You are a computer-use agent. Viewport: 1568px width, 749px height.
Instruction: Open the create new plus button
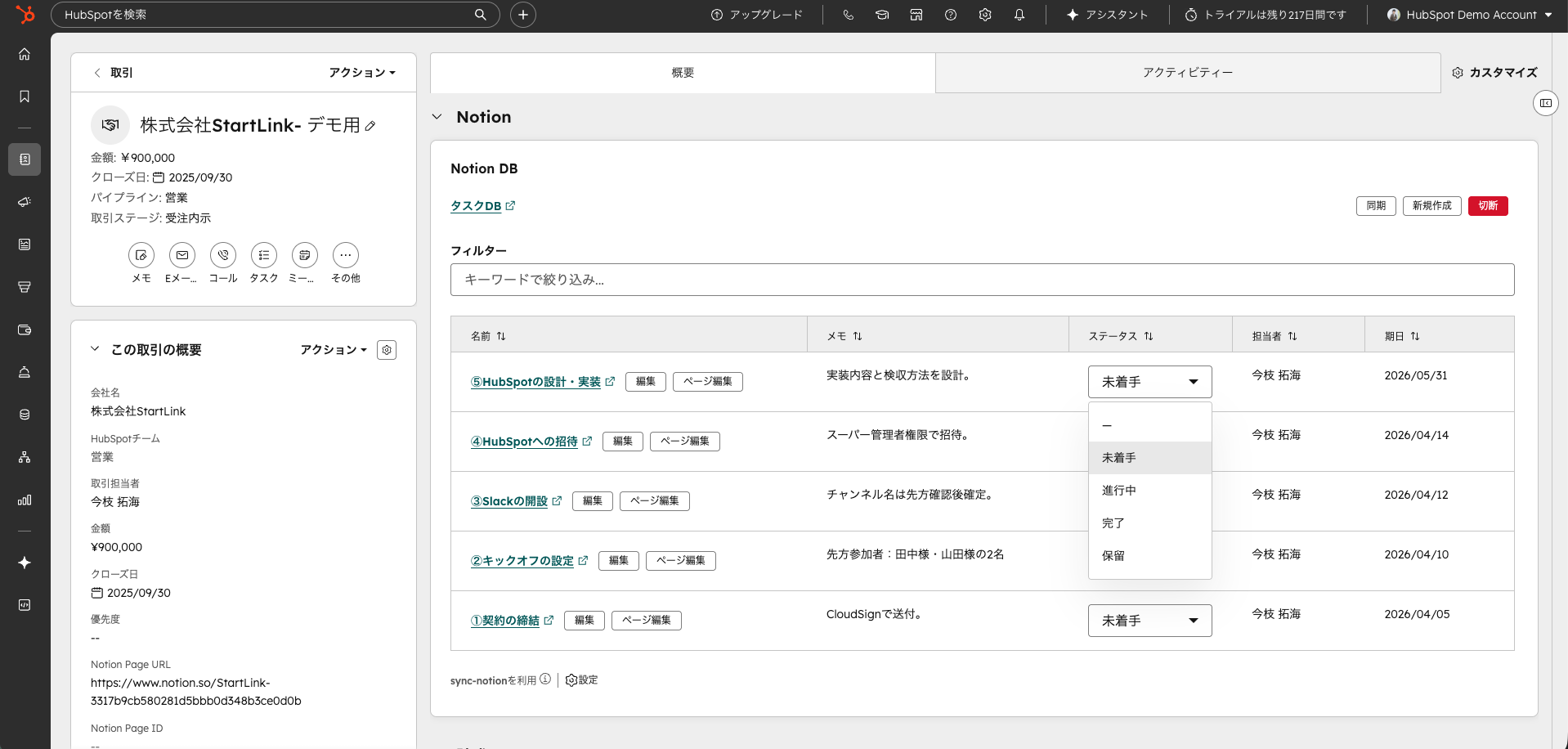coord(523,15)
